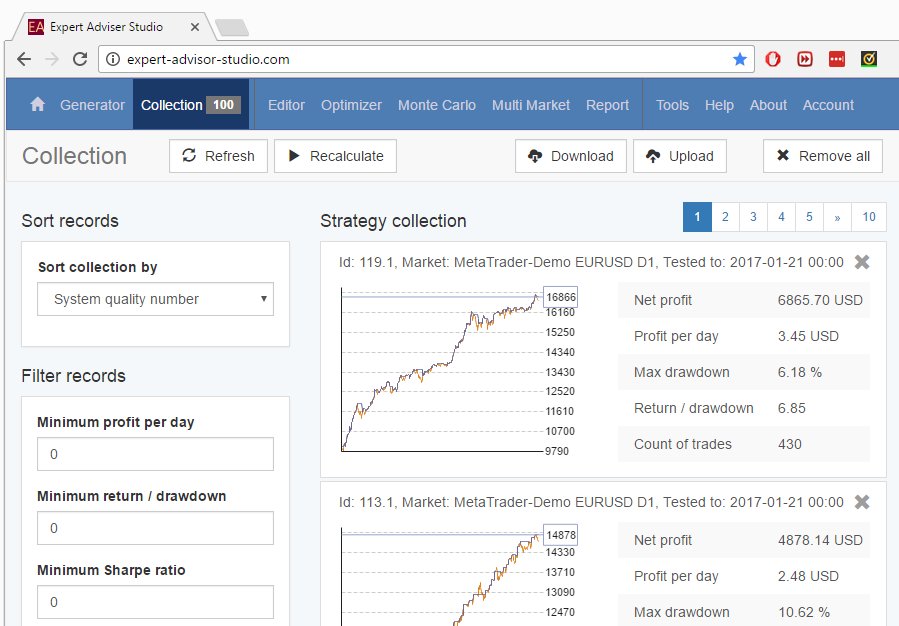This screenshot has height=626, width=899.
Task: Click strategy header Id: 119.1
Action: (x=591, y=262)
